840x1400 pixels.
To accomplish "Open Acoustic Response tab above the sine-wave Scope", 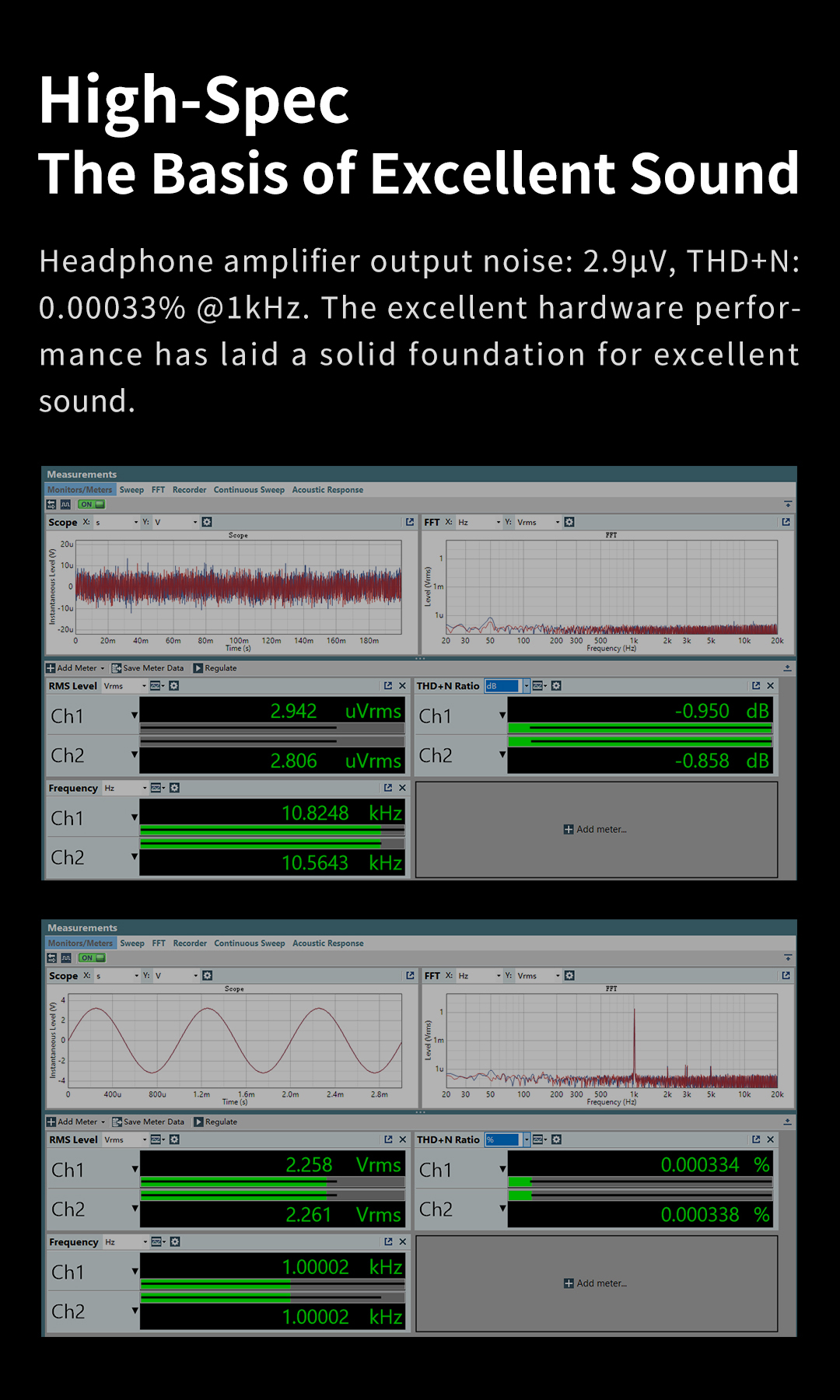I will 328,943.
